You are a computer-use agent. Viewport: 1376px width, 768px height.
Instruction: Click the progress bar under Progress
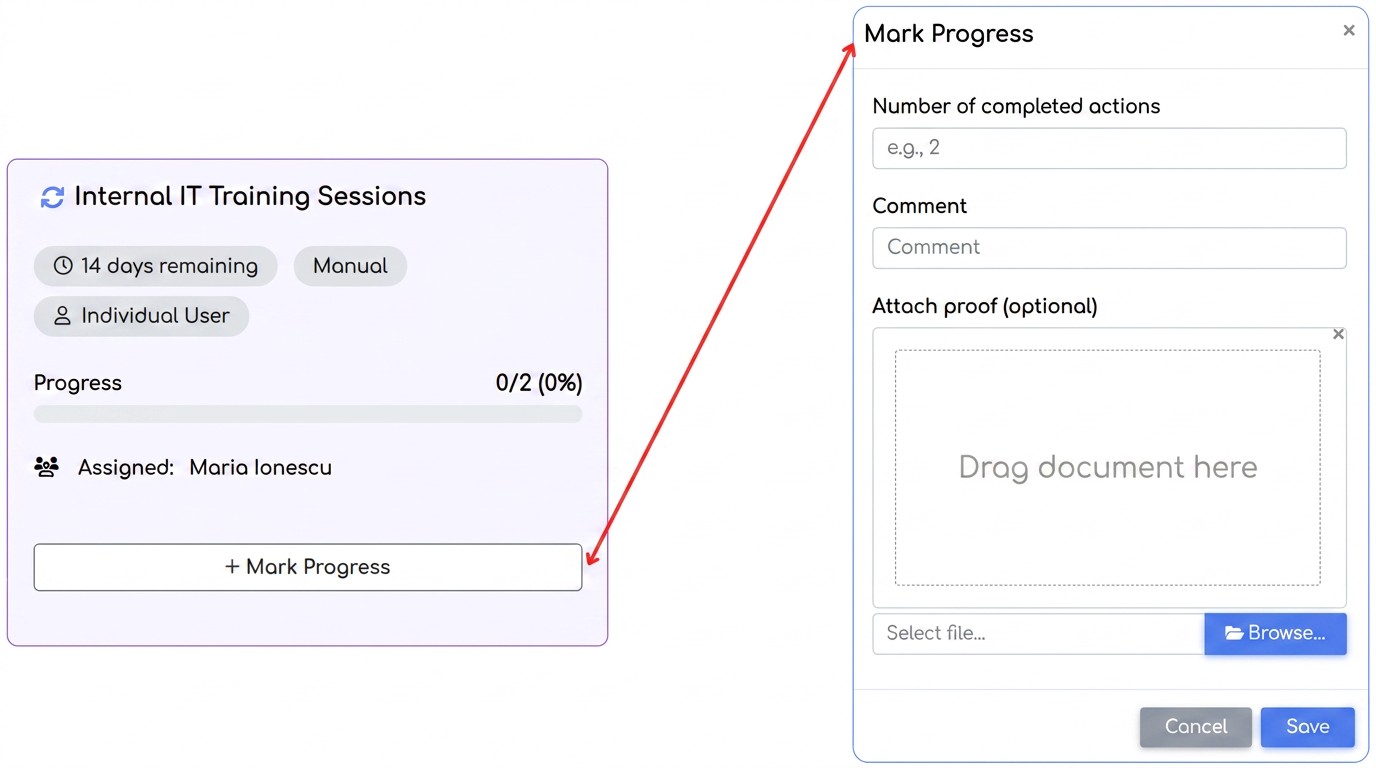click(x=308, y=414)
